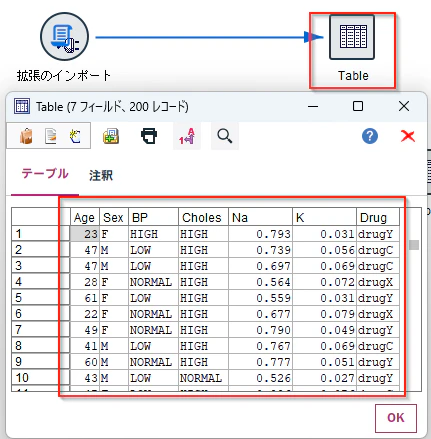Print the table with printer icon

(149, 136)
